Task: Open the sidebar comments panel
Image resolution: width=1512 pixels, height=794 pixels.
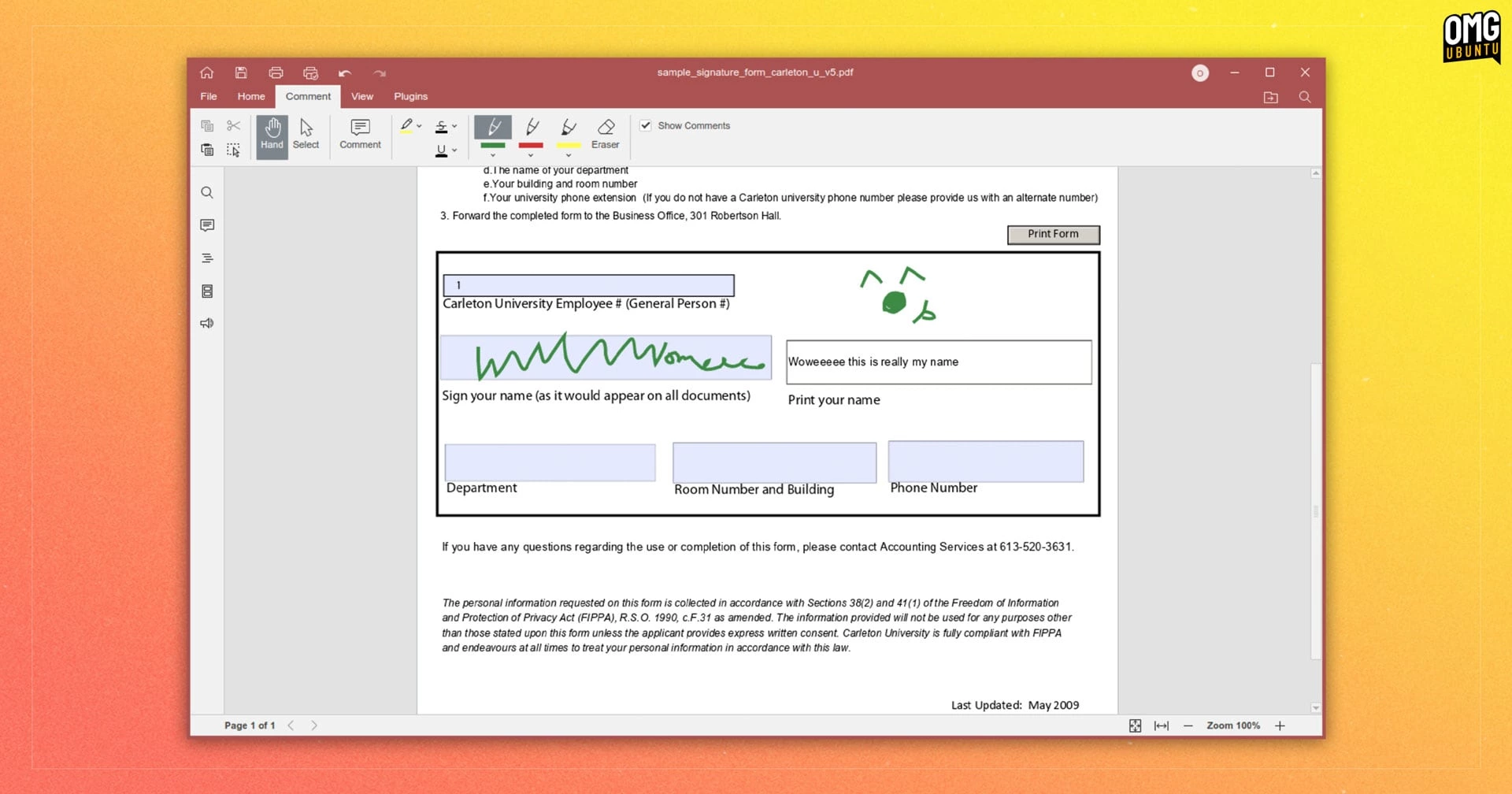Action: click(207, 225)
